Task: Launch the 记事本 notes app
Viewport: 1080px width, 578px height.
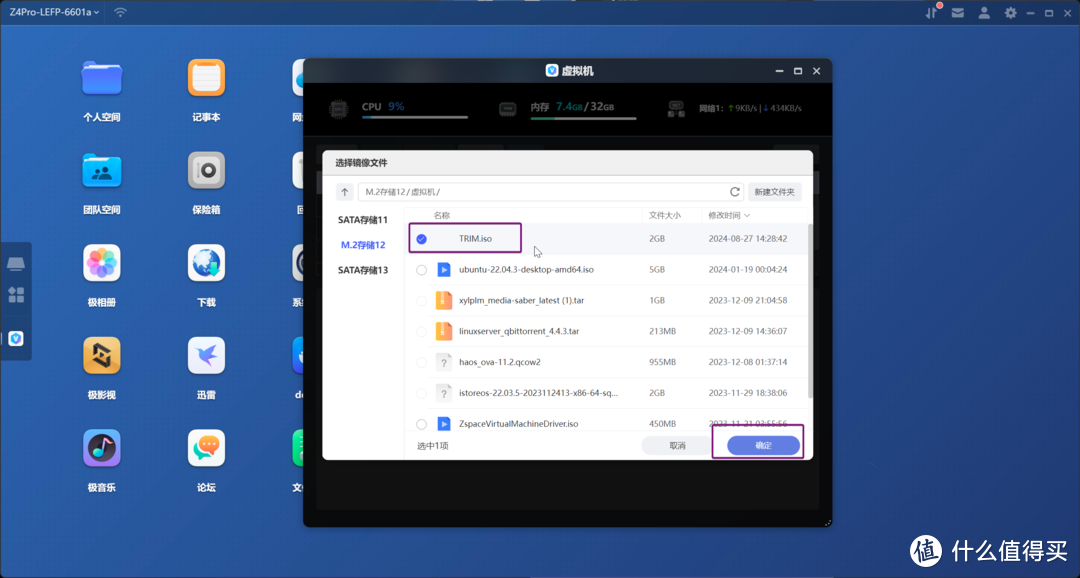Action: point(206,78)
